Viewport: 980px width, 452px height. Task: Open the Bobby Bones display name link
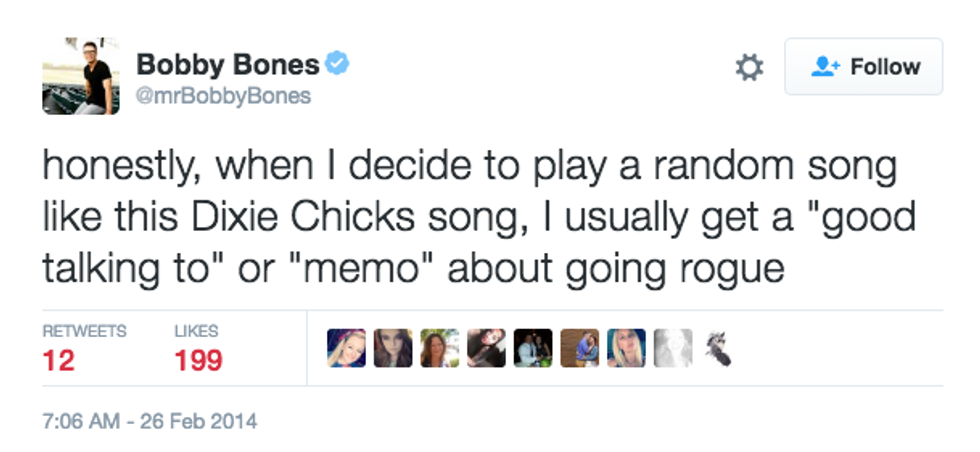(x=227, y=65)
